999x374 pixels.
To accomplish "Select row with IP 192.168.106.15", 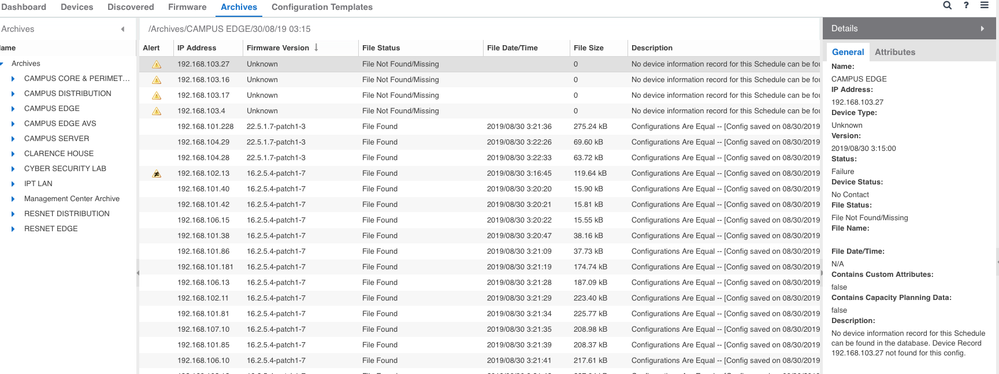I will click(480, 220).
